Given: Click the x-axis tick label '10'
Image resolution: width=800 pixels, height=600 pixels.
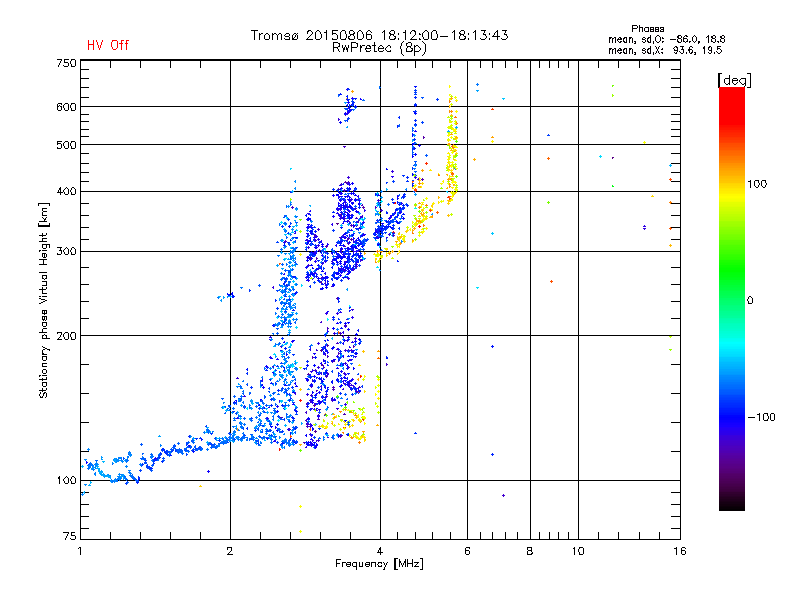Looking at the screenshot, I should pos(578,551).
